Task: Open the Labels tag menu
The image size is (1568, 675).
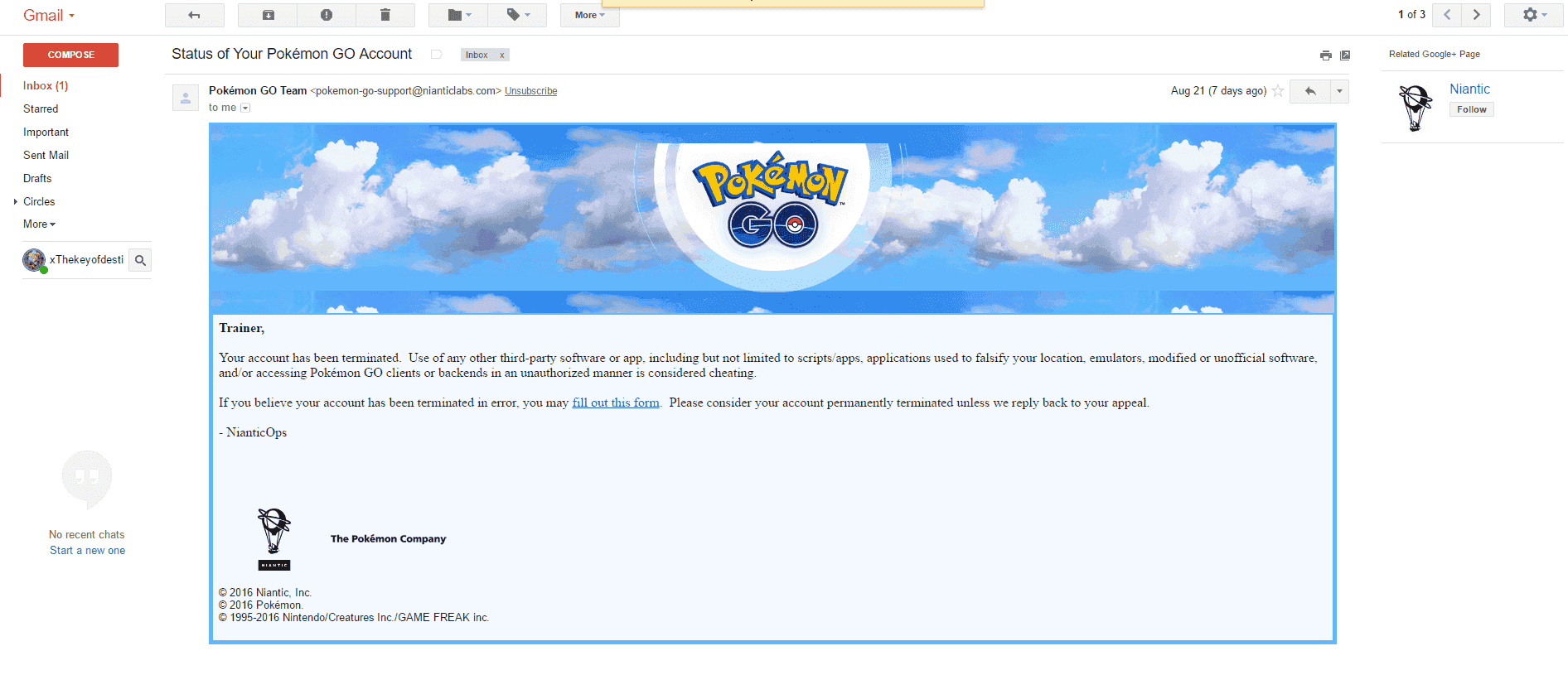Action: coord(517,15)
